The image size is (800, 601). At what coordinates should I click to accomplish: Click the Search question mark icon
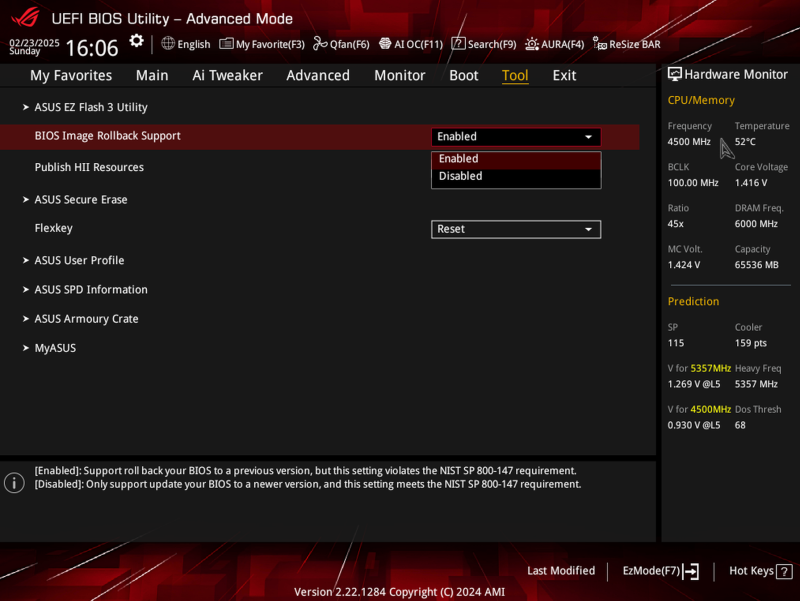[458, 44]
